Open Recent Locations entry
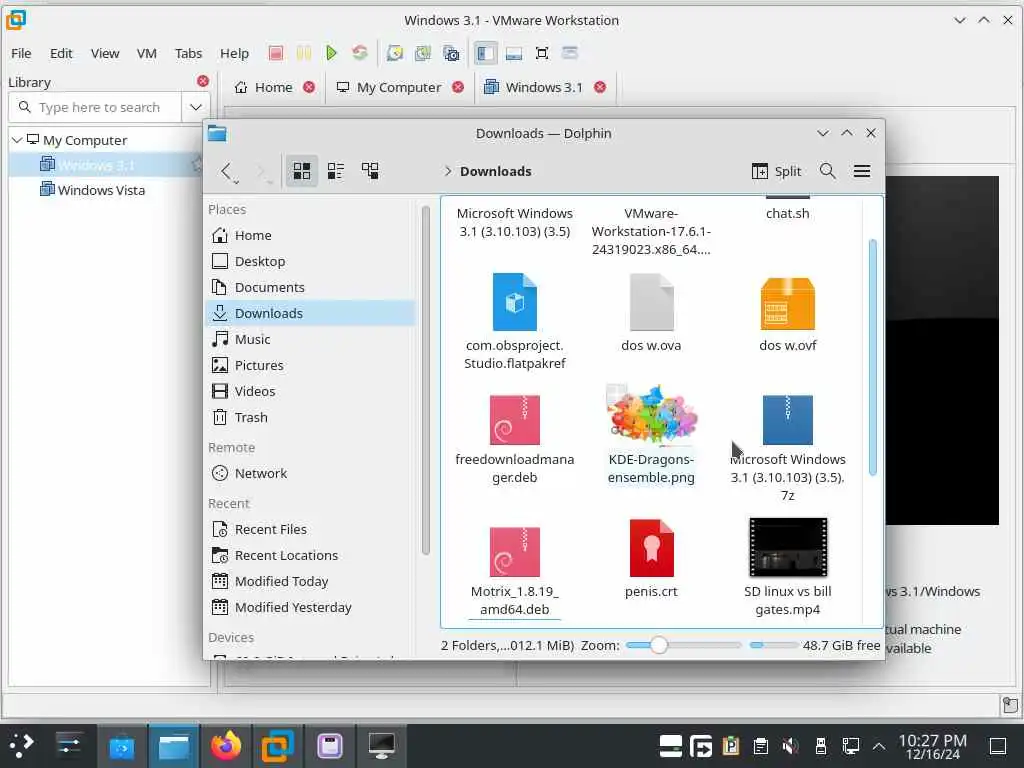Screen dimensions: 1024x768 310,555
